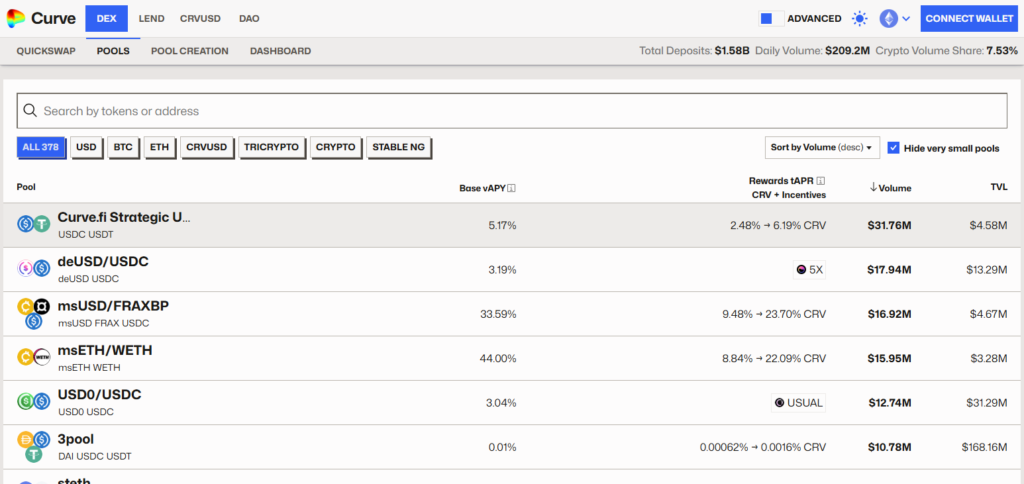Viewport: 1024px width, 484px height.
Task: Click the USDC icon in deUSD/USDC row
Action: point(42,269)
